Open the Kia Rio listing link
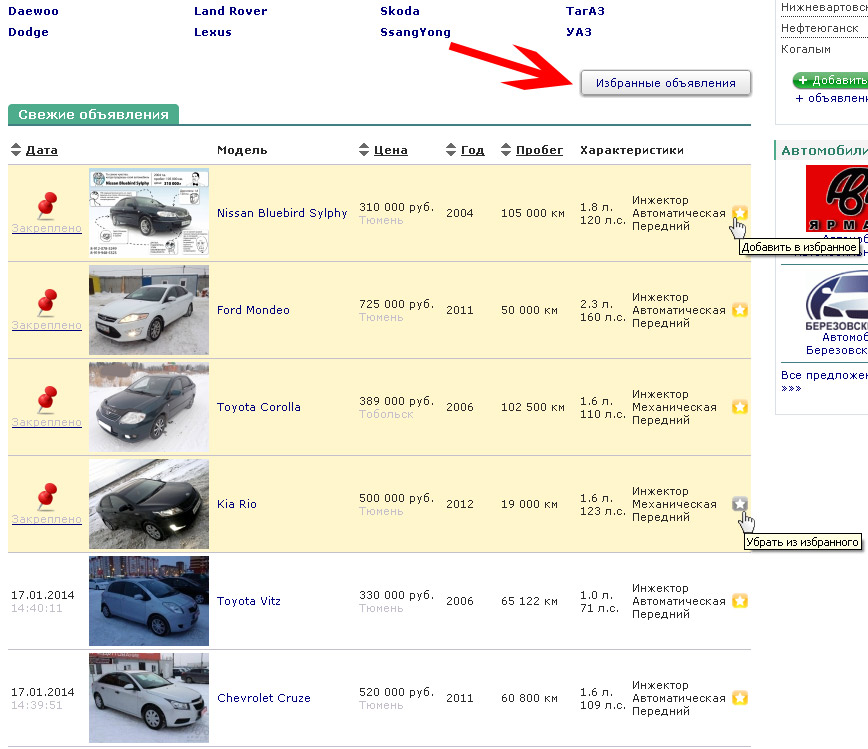 pyautogui.click(x=237, y=504)
